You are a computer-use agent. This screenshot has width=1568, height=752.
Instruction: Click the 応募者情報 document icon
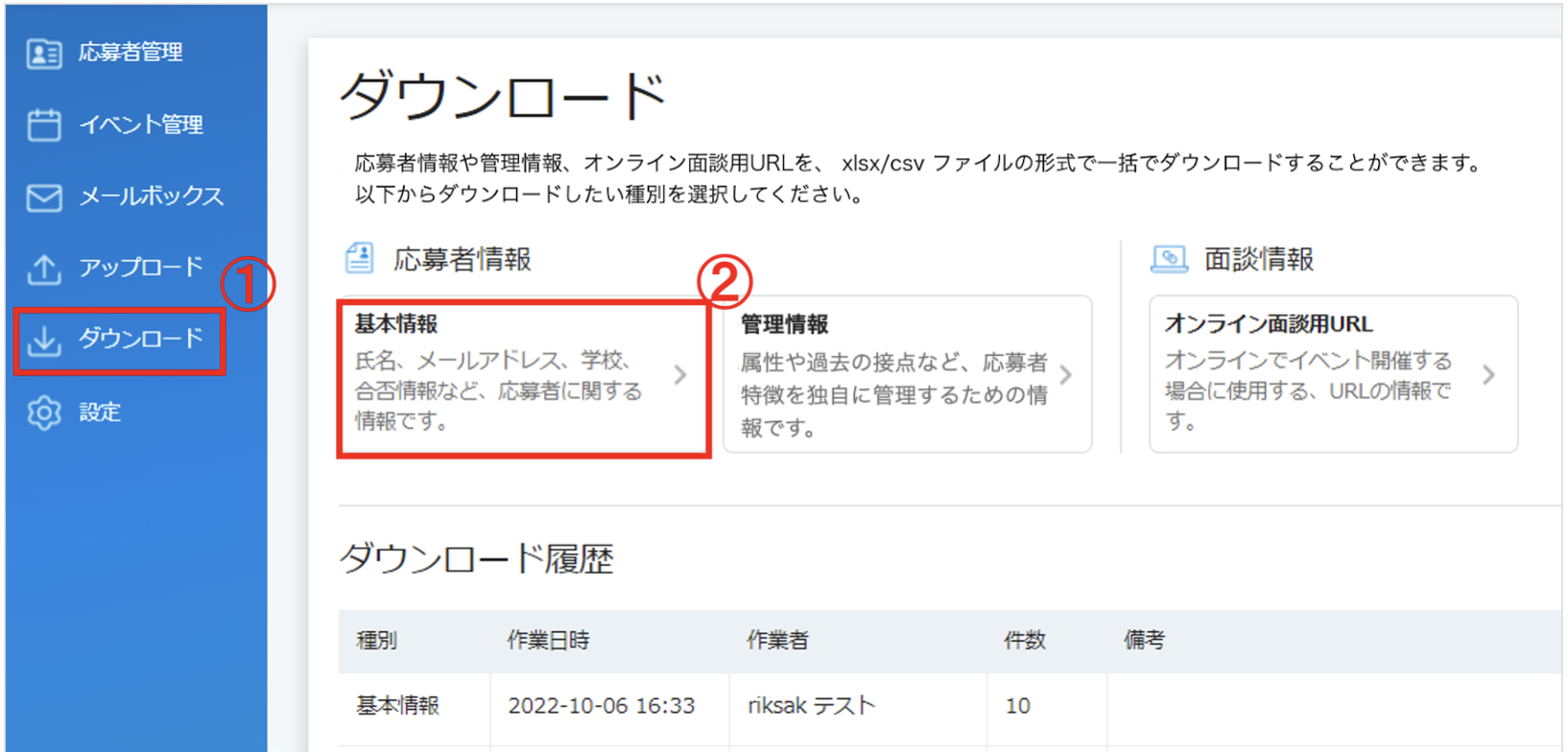(360, 258)
